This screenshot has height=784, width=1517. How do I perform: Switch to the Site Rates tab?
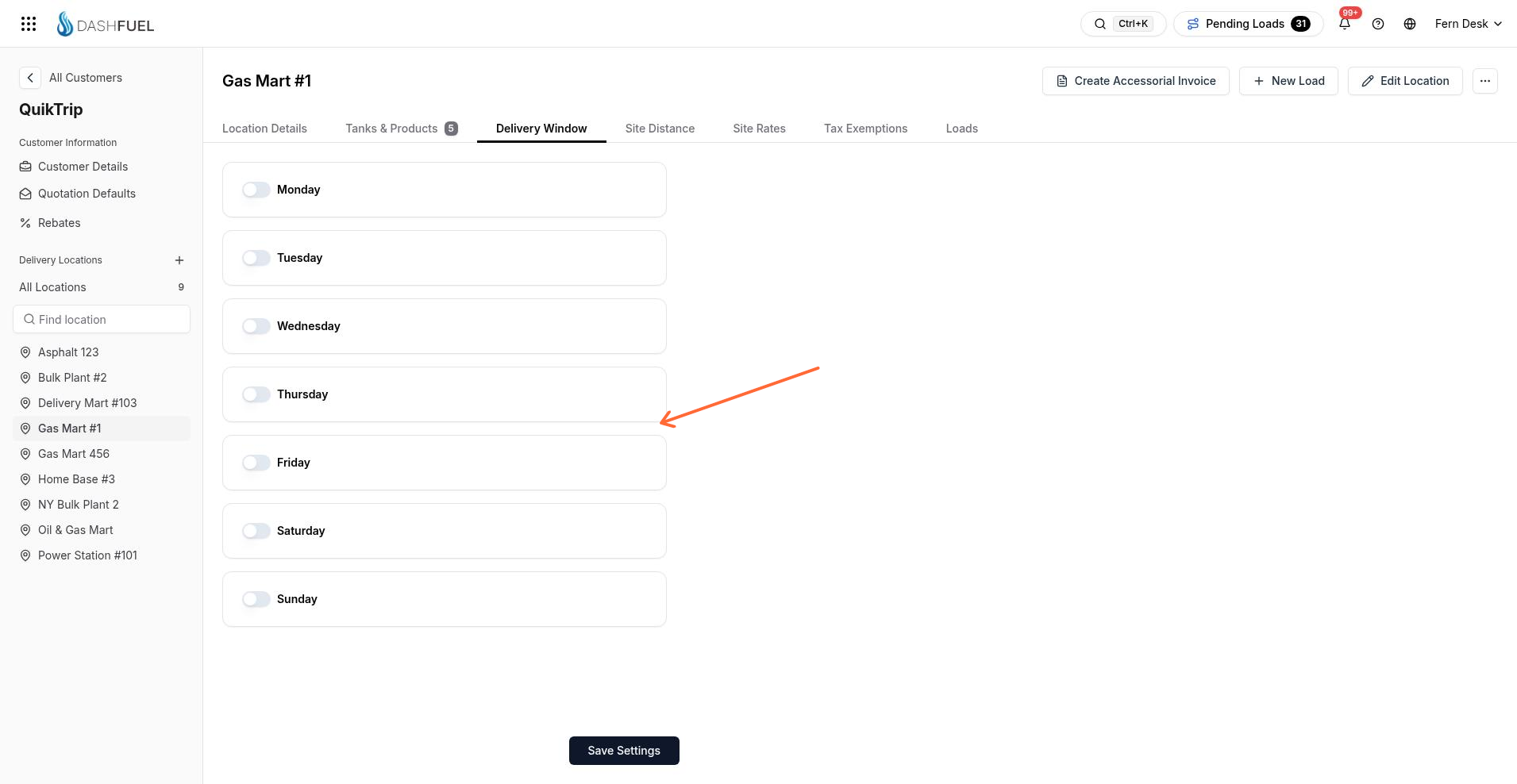point(759,129)
